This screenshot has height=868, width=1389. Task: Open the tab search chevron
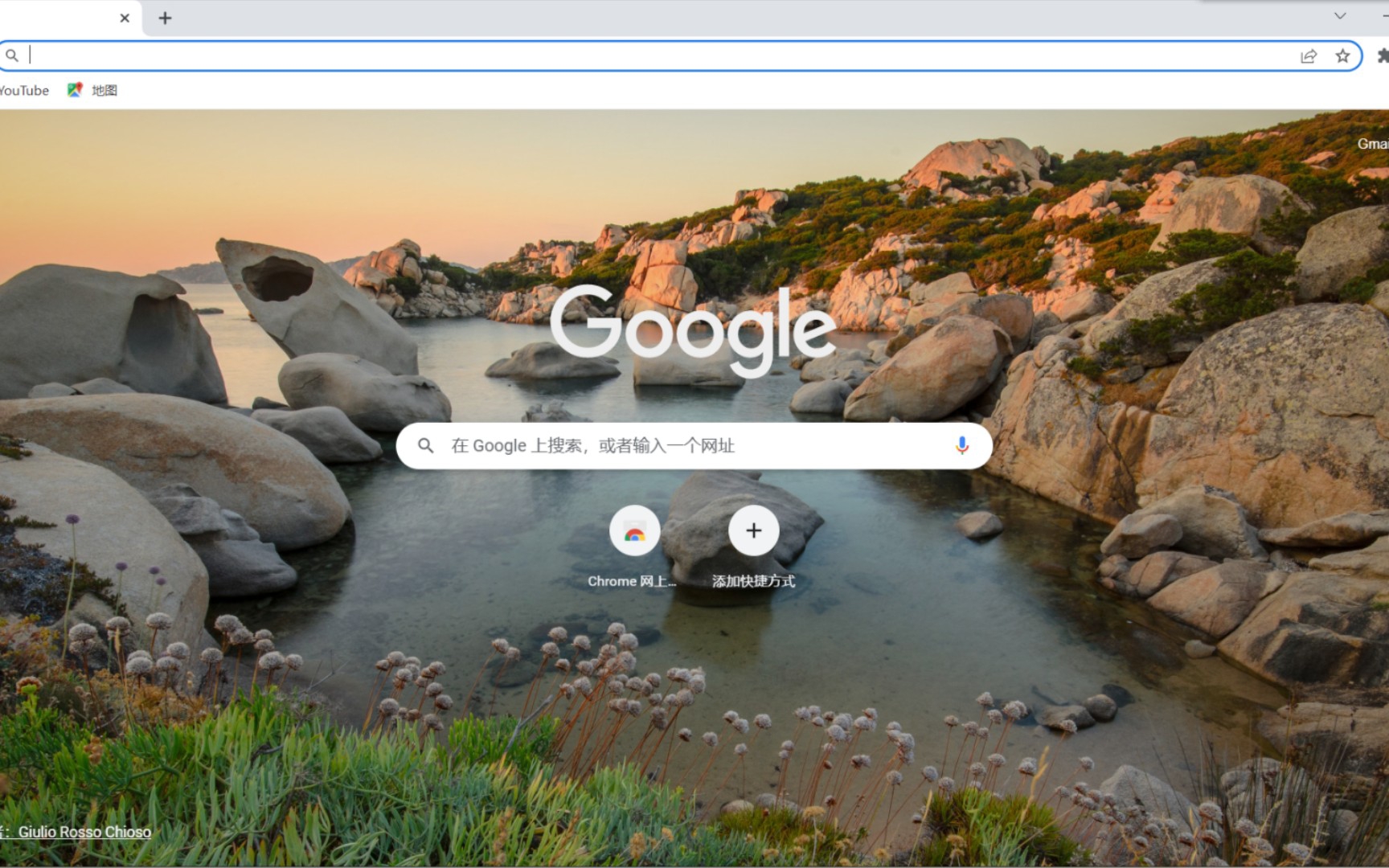click(x=1340, y=16)
